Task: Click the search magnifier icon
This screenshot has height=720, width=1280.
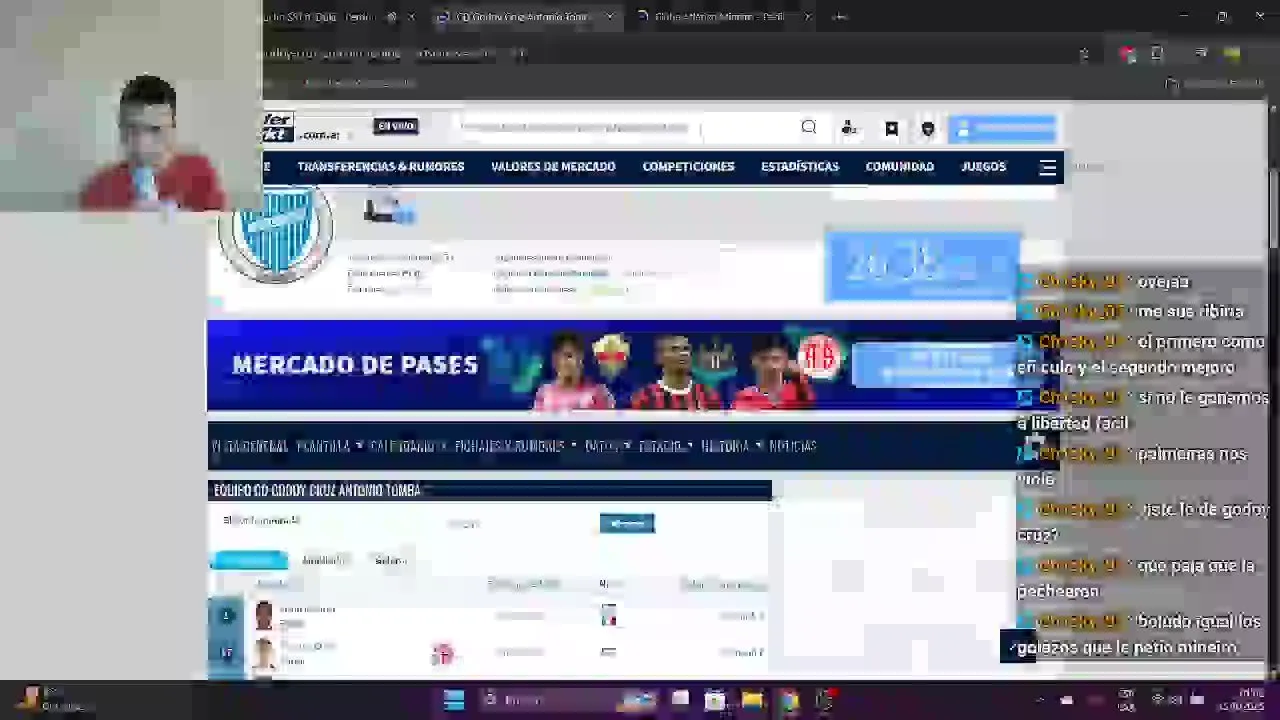Action: (x=809, y=127)
